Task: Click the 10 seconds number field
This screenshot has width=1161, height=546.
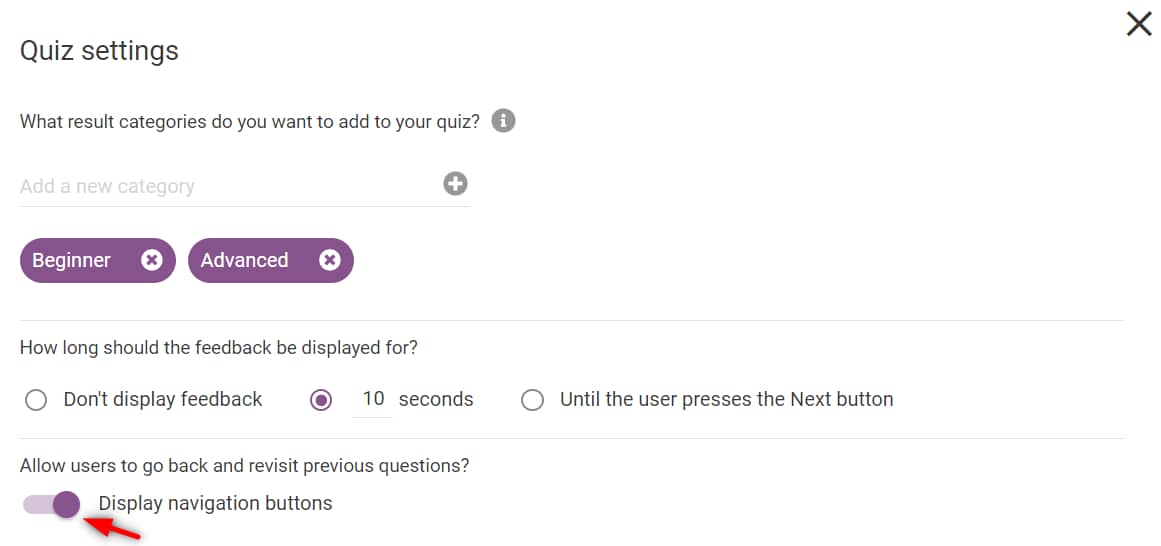Action: [372, 400]
